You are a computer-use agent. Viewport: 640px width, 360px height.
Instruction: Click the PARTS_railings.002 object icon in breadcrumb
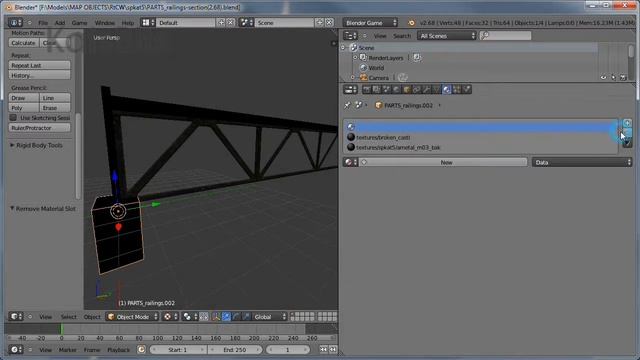point(378,105)
